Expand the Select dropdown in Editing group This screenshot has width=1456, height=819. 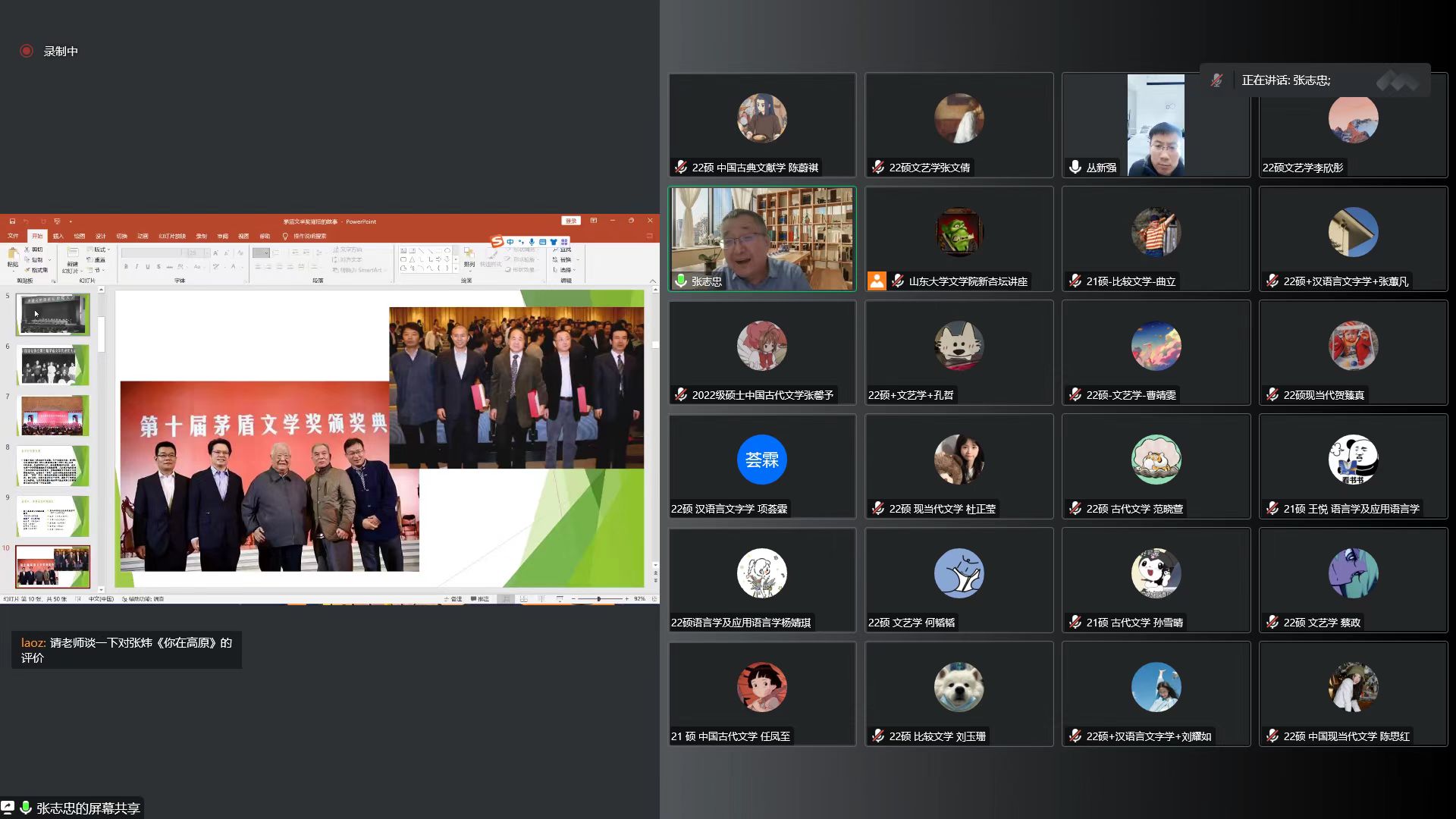click(x=567, y=270)
